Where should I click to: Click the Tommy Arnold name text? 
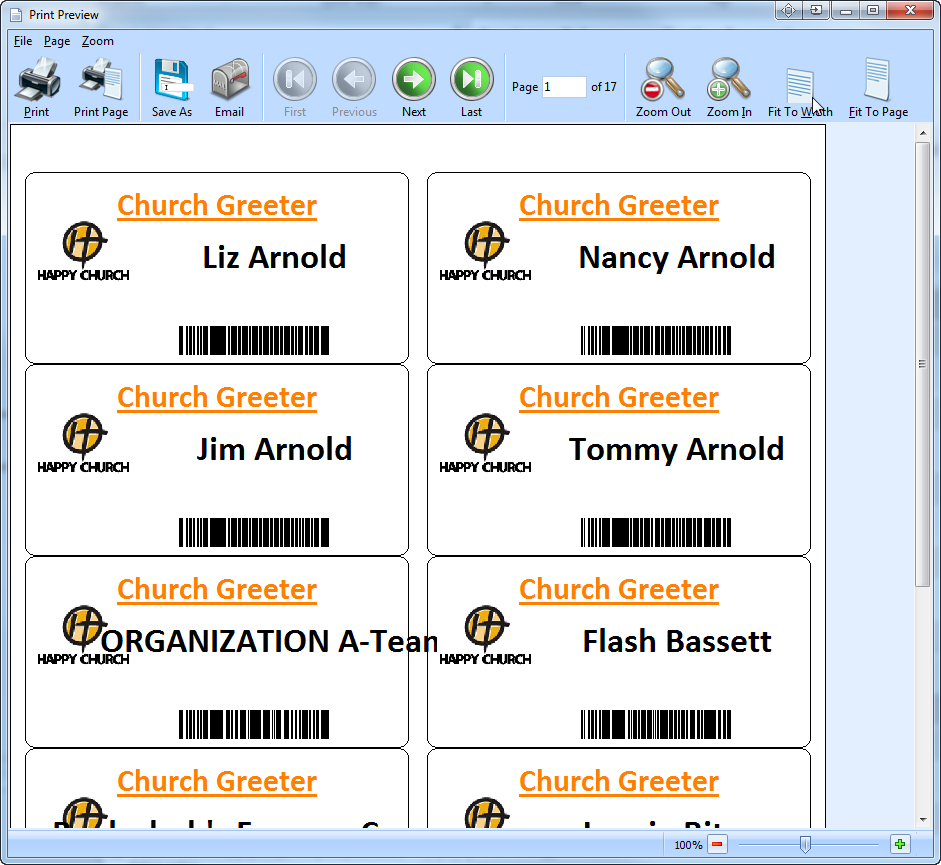click(x=676, y=450)
